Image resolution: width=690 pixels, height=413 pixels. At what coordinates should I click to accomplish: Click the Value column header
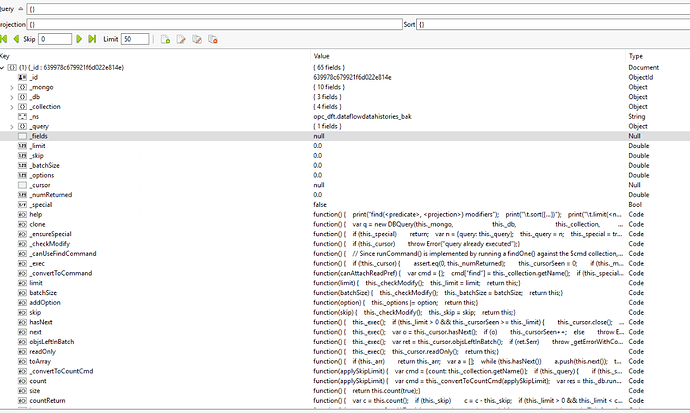[322, 56]
